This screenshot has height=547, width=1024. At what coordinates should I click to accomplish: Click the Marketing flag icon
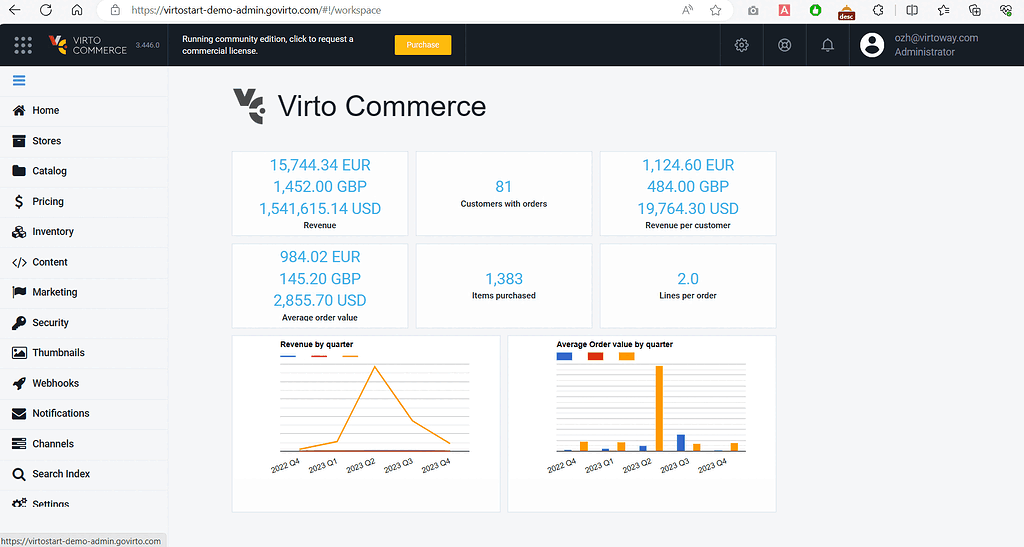[x=19, y=292]
